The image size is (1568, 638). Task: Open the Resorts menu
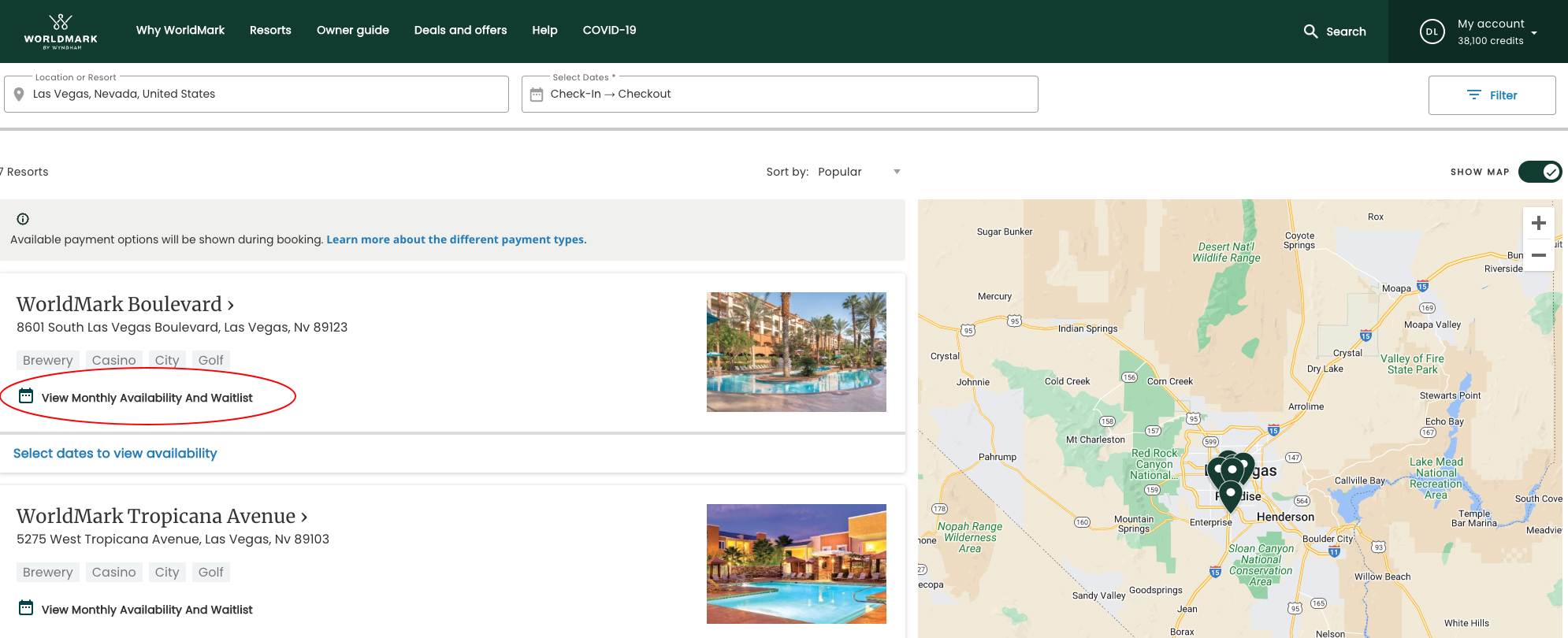(270, 30)
